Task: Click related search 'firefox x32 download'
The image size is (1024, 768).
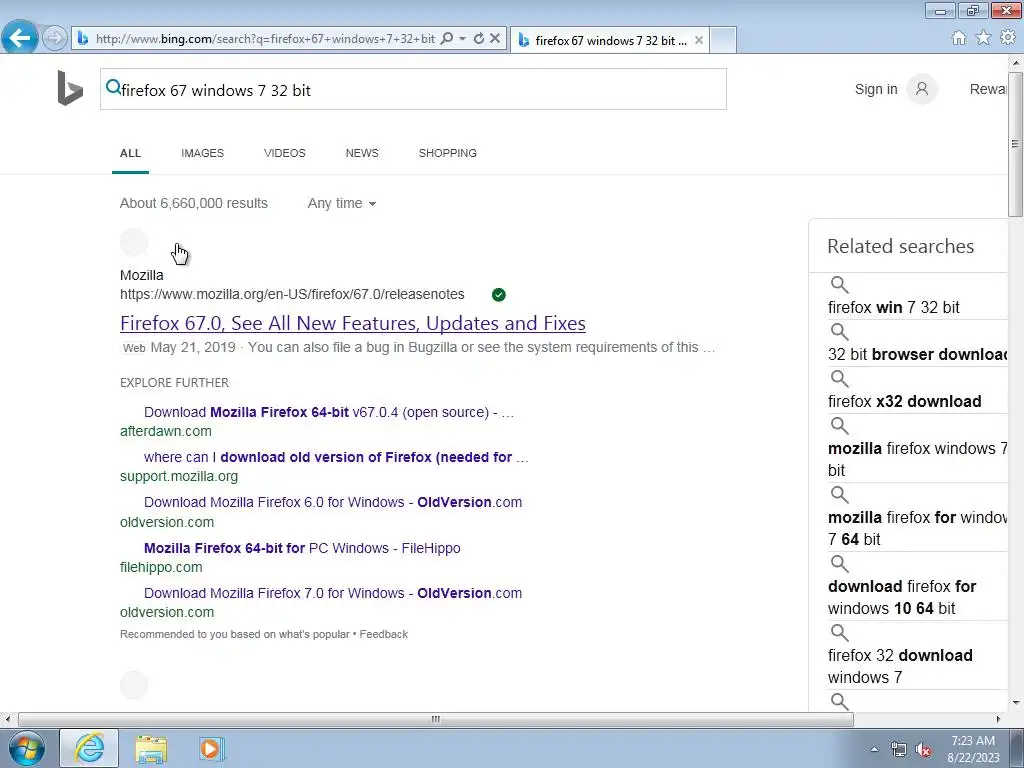Action: coord(904,401)
